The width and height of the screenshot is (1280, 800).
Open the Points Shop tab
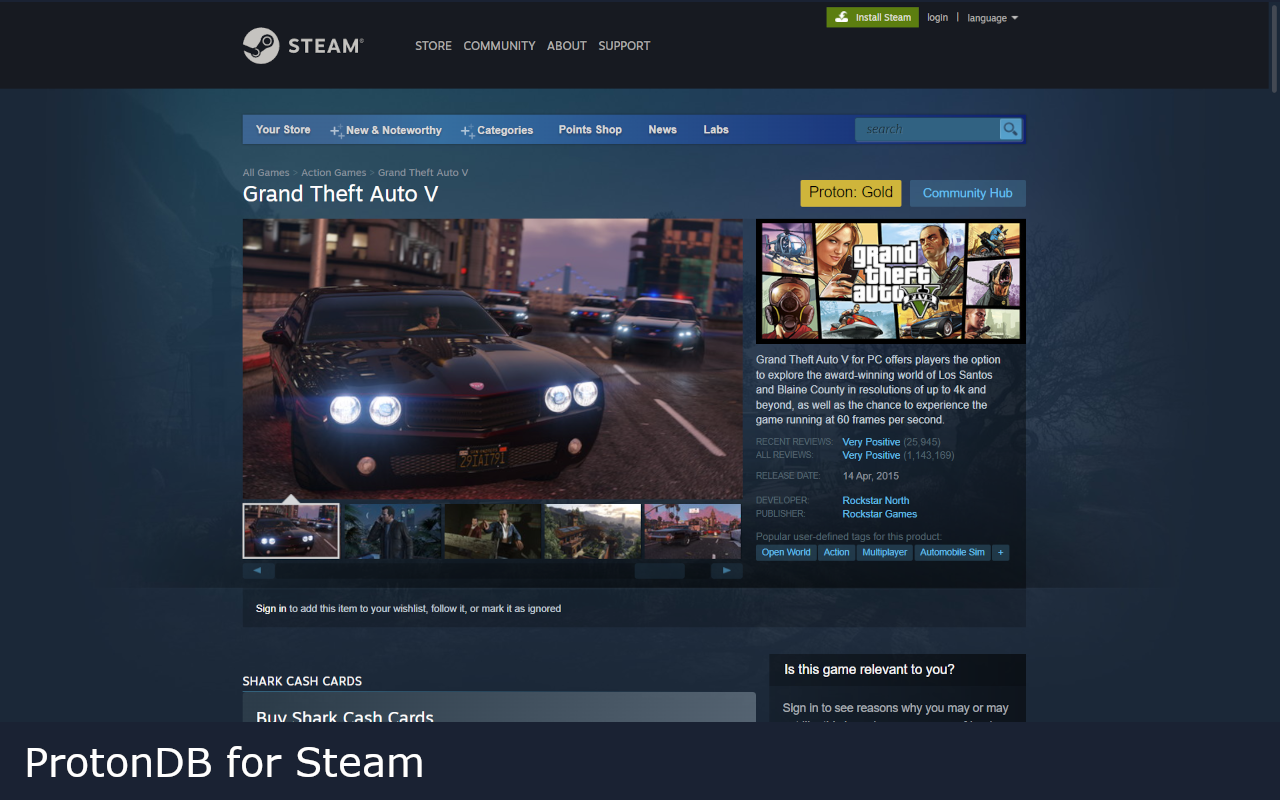pyautogui.click(x=590, y=130)
